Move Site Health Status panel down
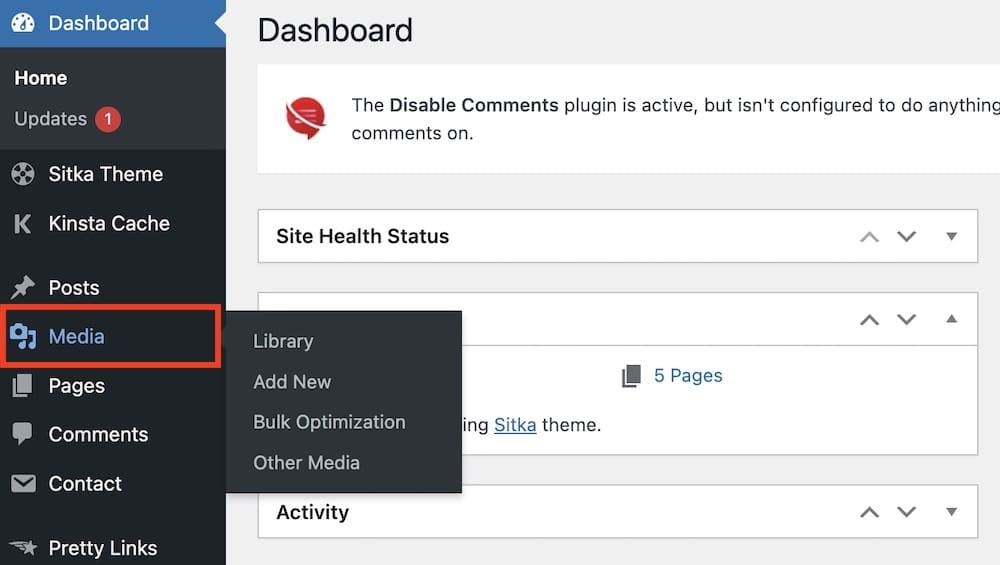 pyautogui.click(x=906, y=237)
